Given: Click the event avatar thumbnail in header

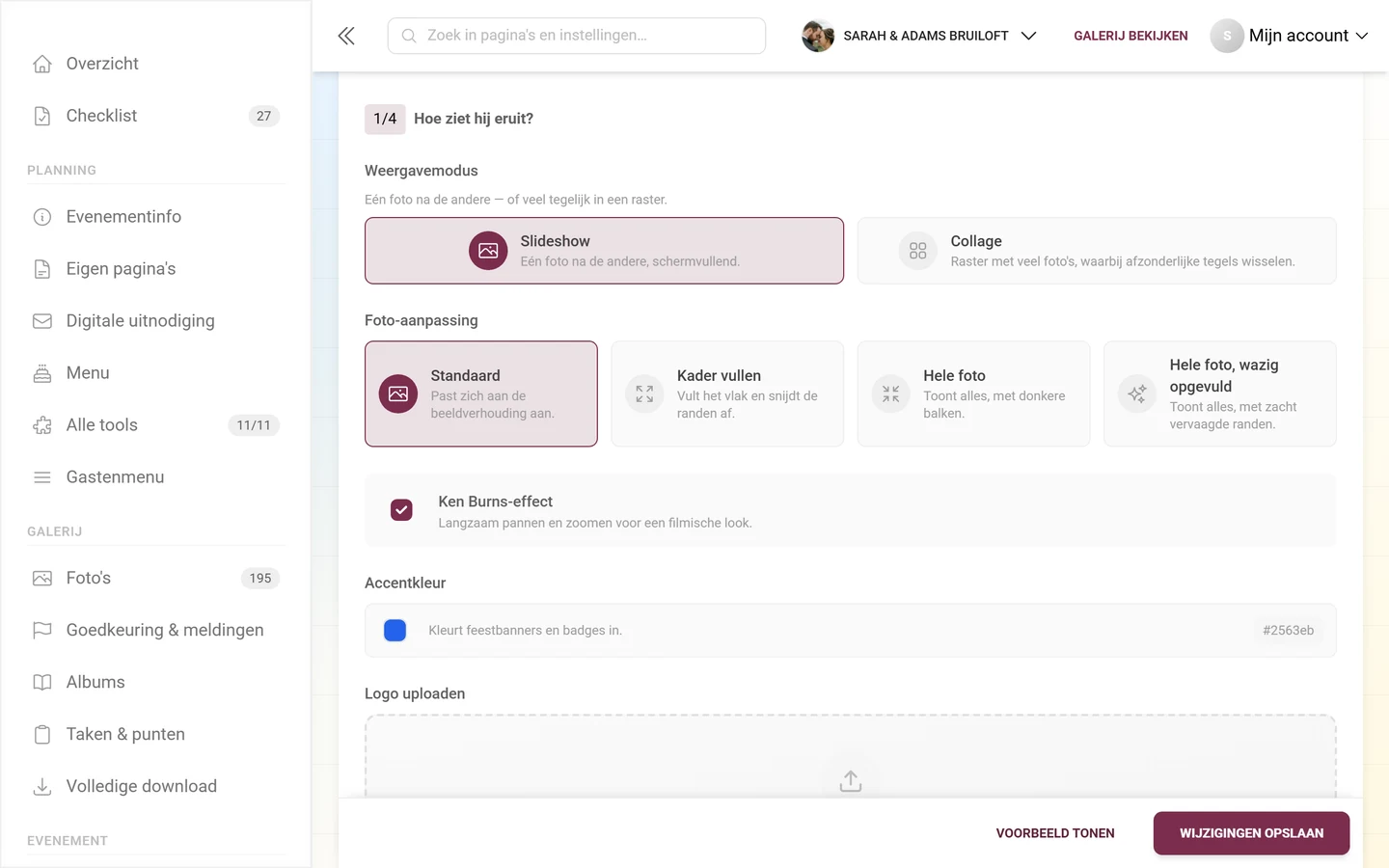Looking at the screenshot, I should pyautogui.click(x=818, y=36).
